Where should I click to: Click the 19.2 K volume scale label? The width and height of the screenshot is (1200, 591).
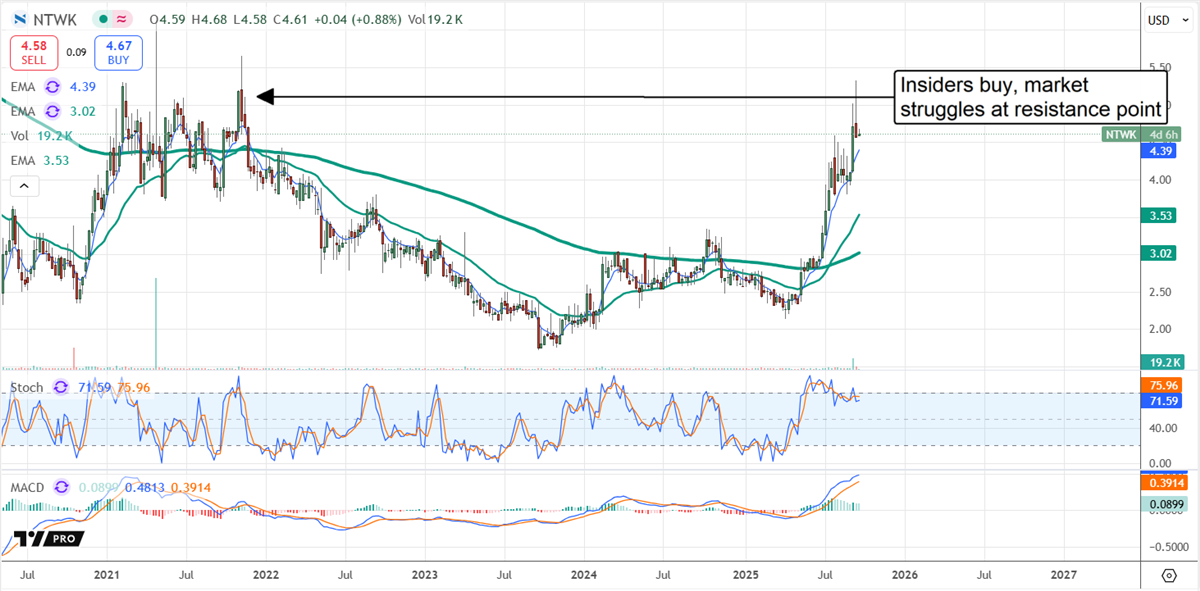pos(1160,362)
